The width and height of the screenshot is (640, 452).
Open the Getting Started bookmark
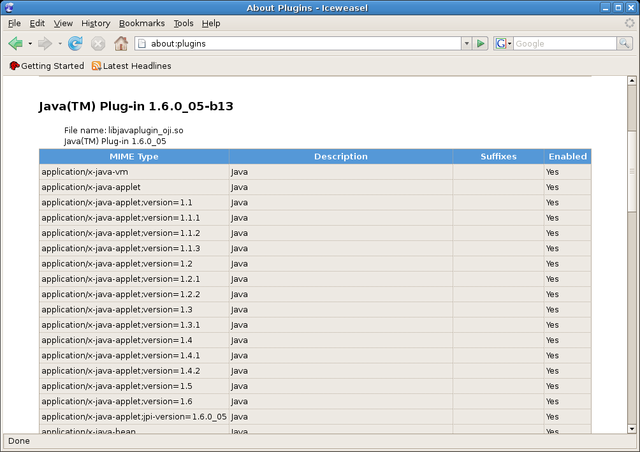[47, 66]
